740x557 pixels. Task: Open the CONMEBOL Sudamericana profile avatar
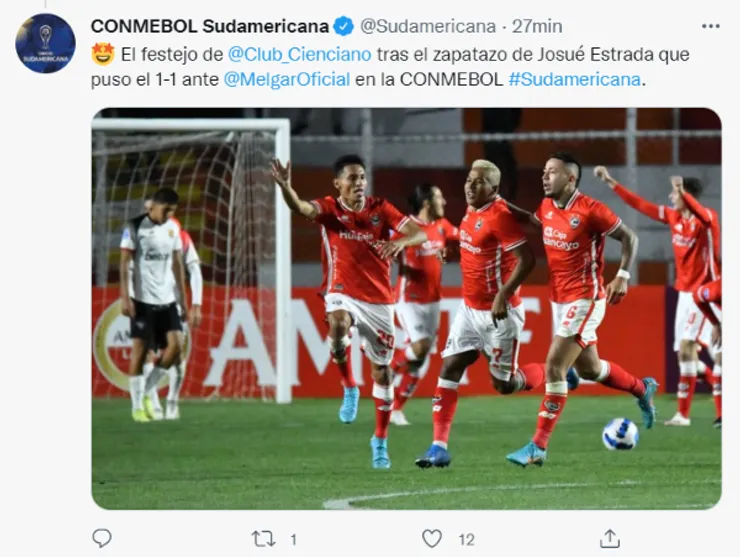pos(45,43)
